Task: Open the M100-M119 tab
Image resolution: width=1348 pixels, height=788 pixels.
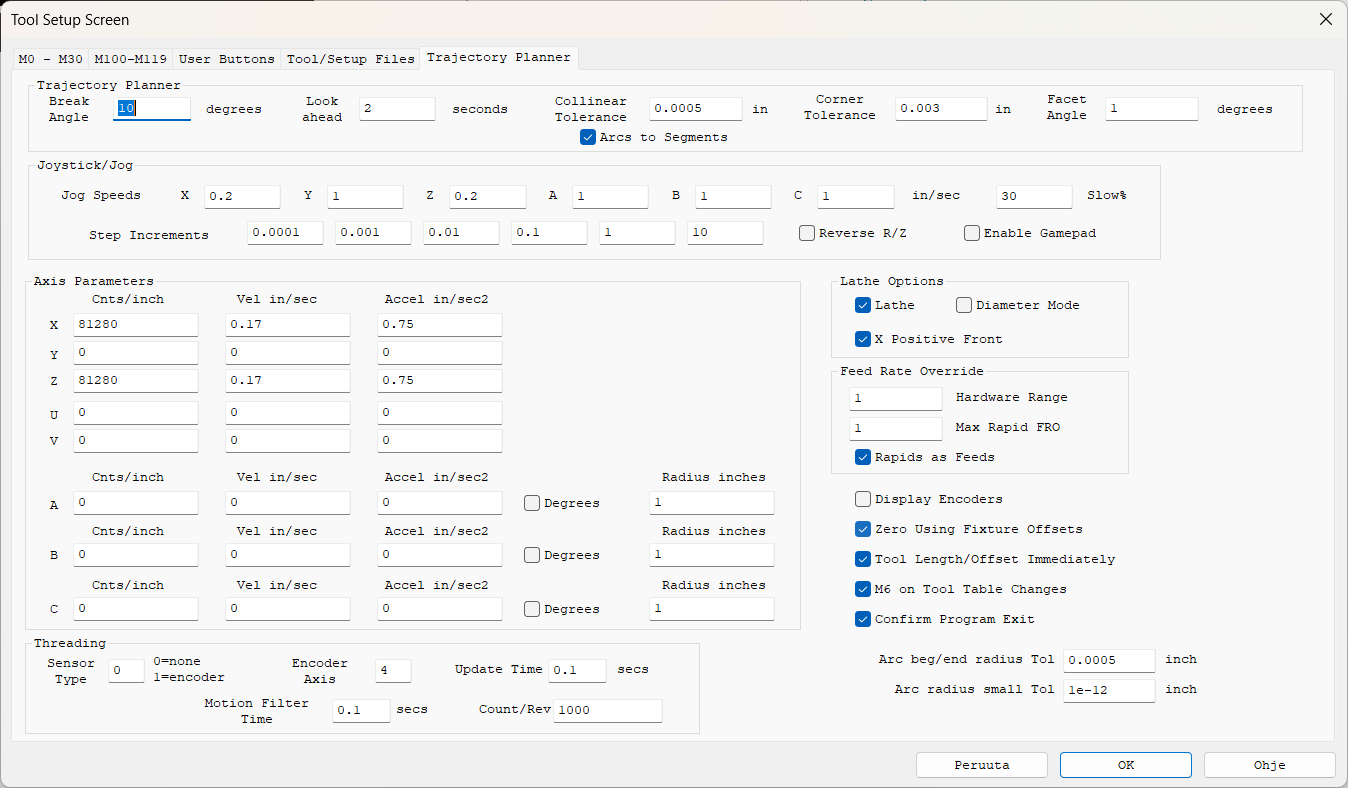Action: pyautogui.click(x=131, y=59)
